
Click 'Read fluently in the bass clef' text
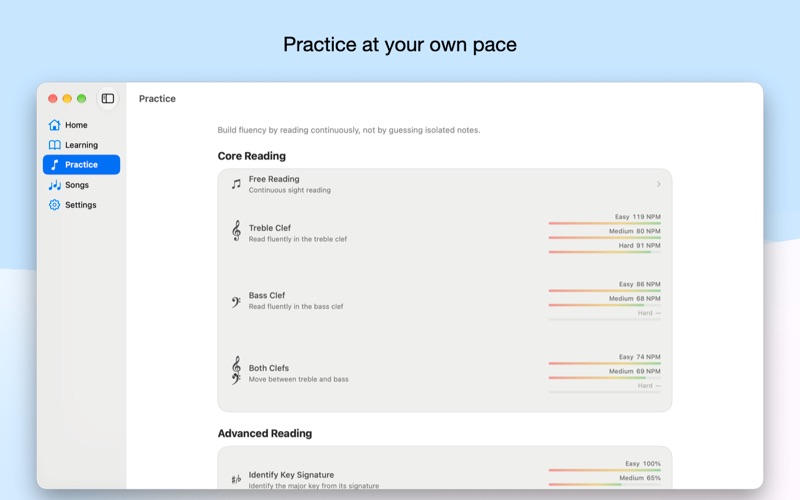point(296,307)
